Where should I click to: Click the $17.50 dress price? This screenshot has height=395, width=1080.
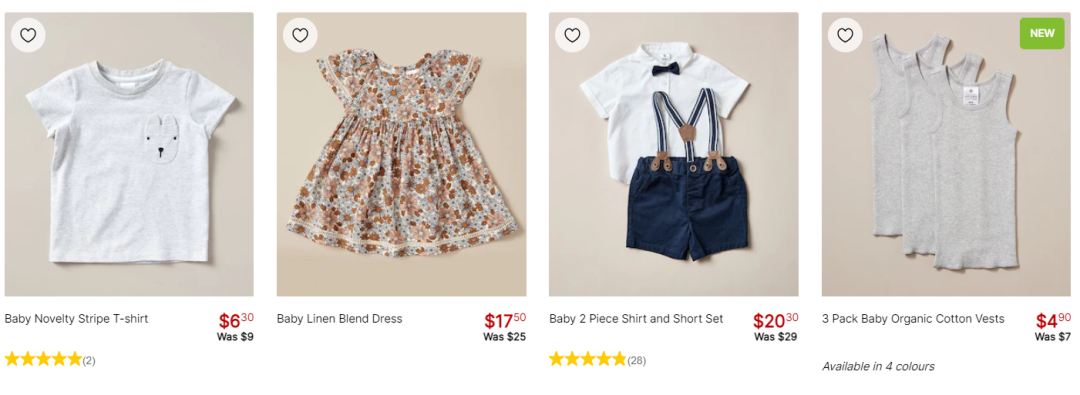tap(505, 321)
